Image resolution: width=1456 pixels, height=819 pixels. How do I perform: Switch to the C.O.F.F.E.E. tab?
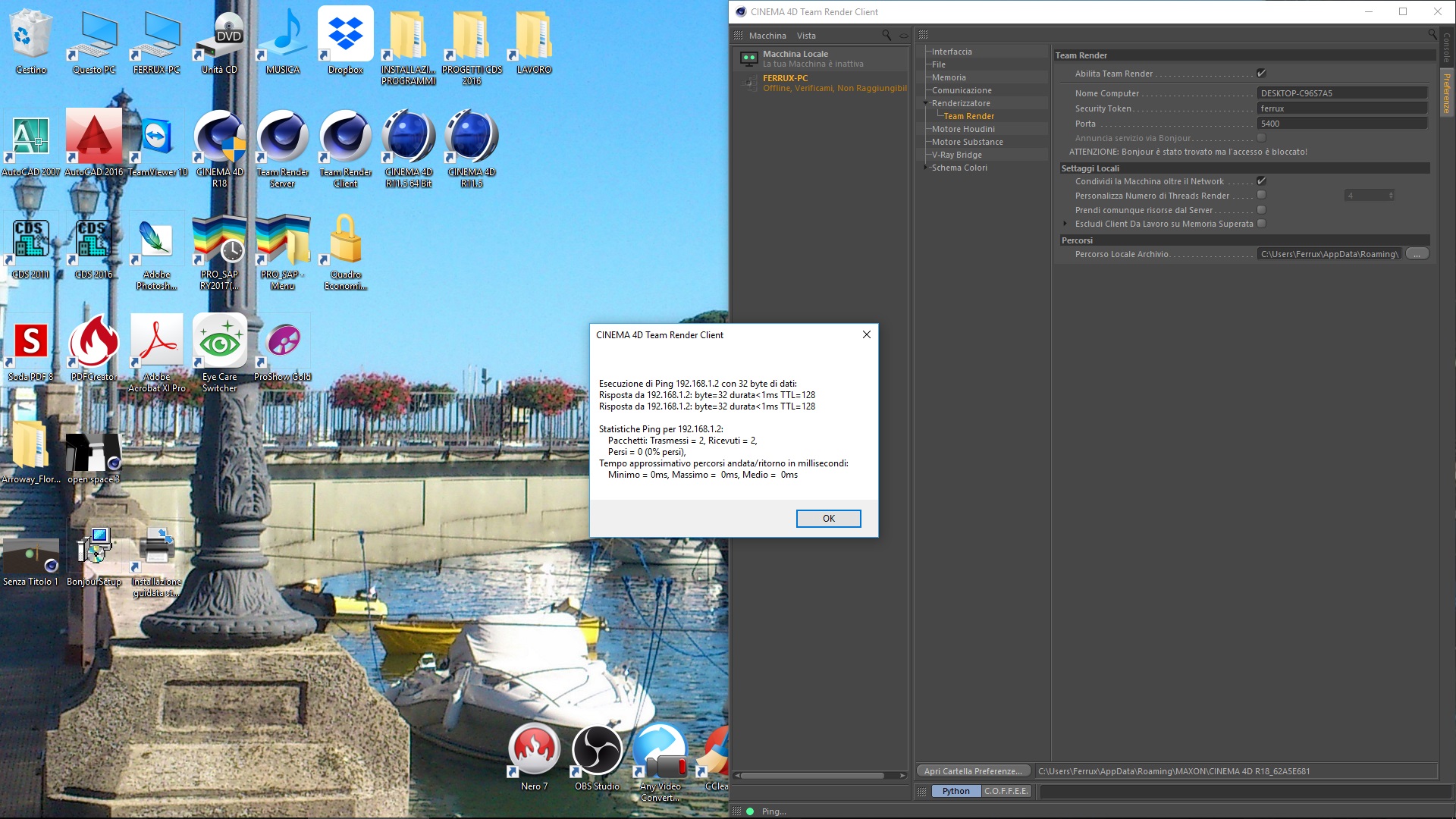pos(1006,791)
